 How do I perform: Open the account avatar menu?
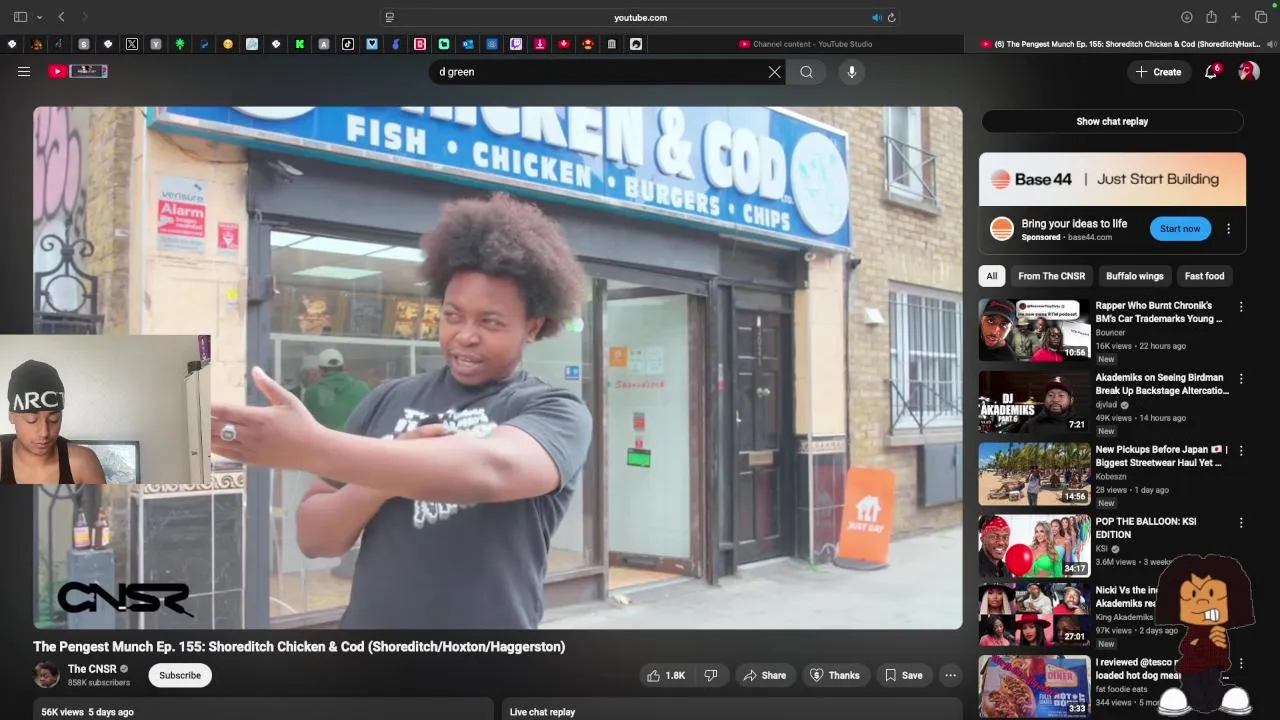click(x=1248, y=72)
